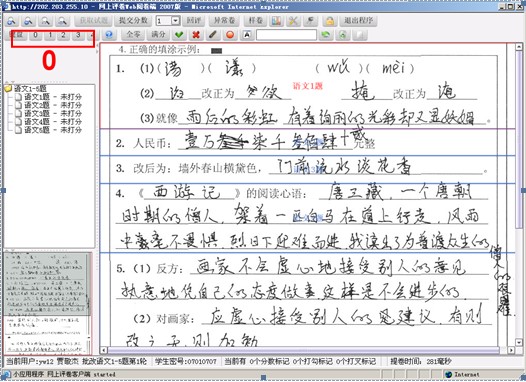Click the scissors tool icon

pyautogui.click(x=293, y=21)
